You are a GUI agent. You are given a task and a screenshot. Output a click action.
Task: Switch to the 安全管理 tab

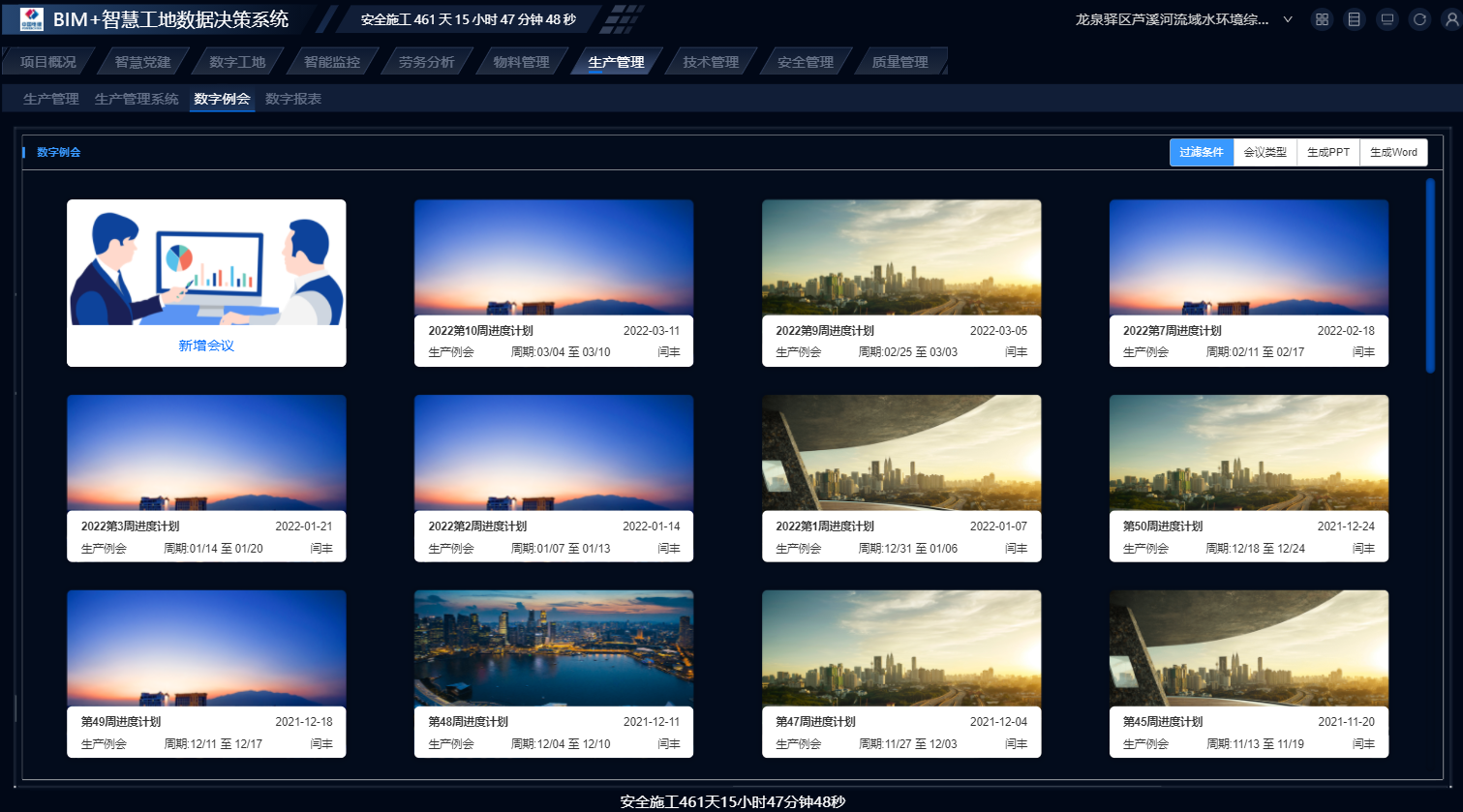[x=805, y=62]
